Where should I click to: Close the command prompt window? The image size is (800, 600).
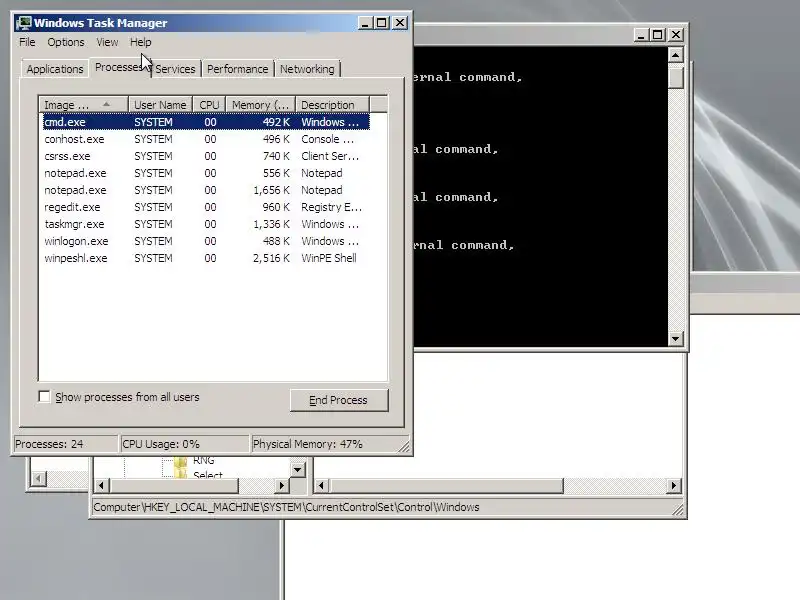point(676,35)
